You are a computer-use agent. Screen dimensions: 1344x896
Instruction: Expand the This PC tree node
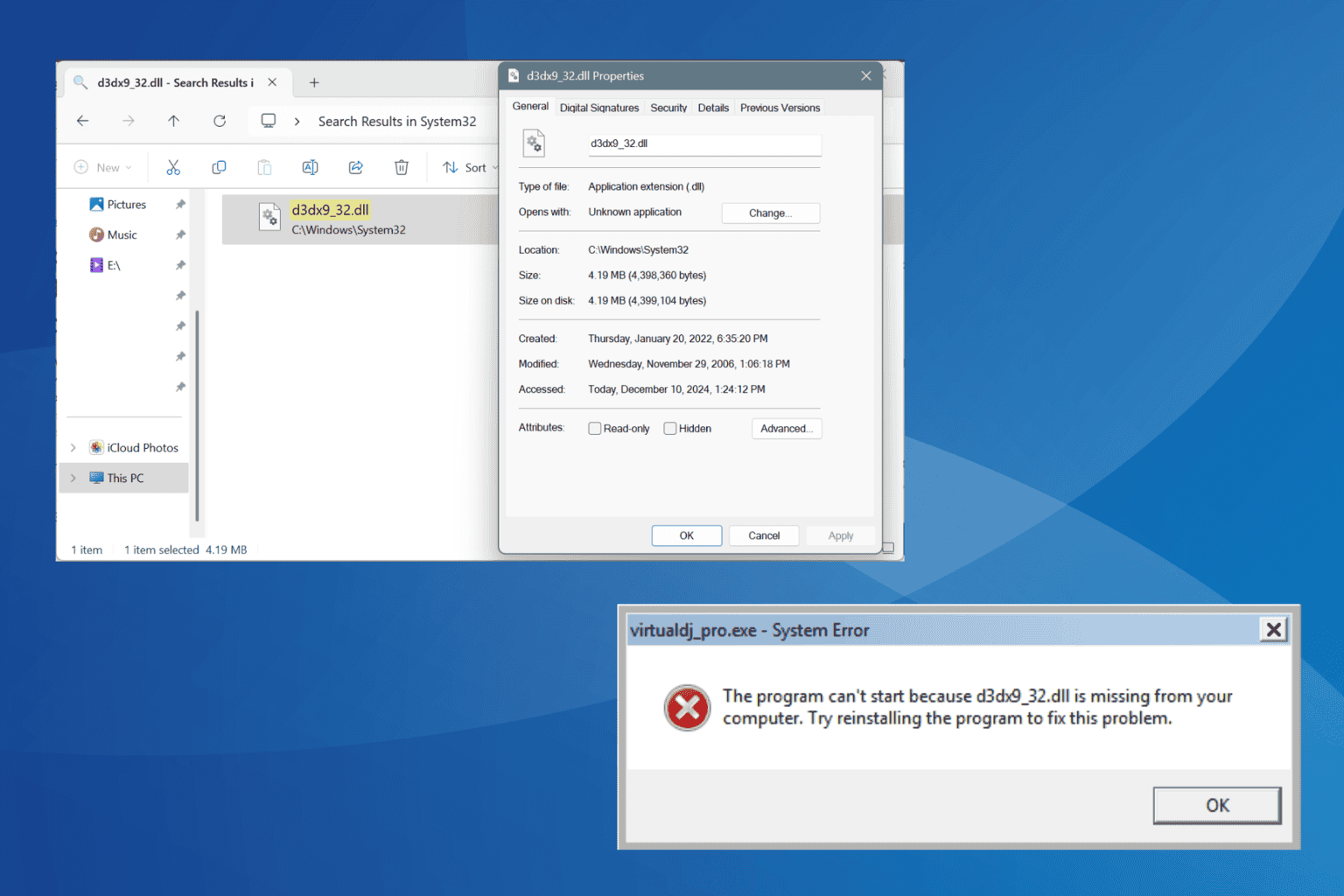point(73,478)
